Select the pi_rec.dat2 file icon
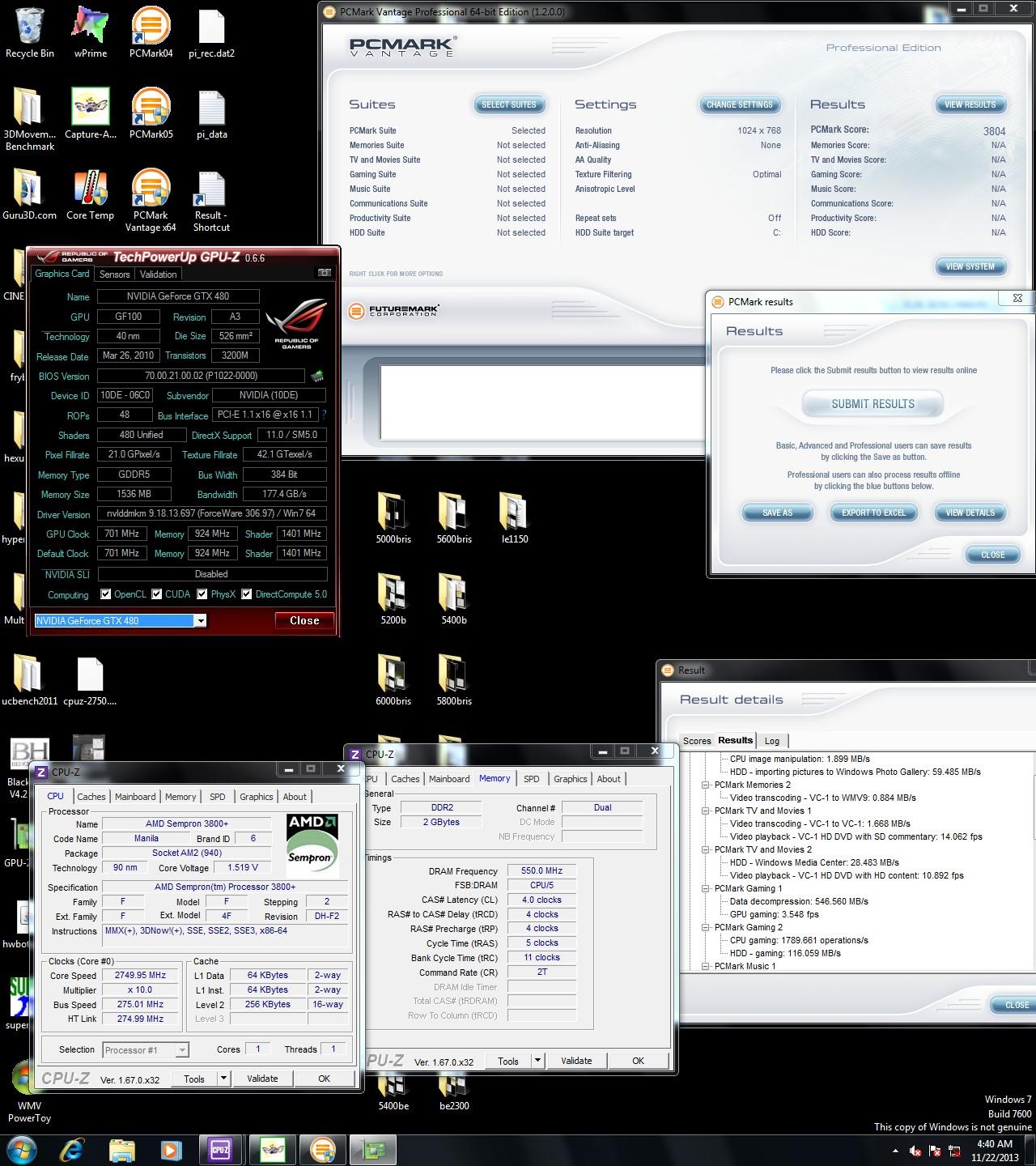Screen dimensions: 1036x1166 (211, 32)
